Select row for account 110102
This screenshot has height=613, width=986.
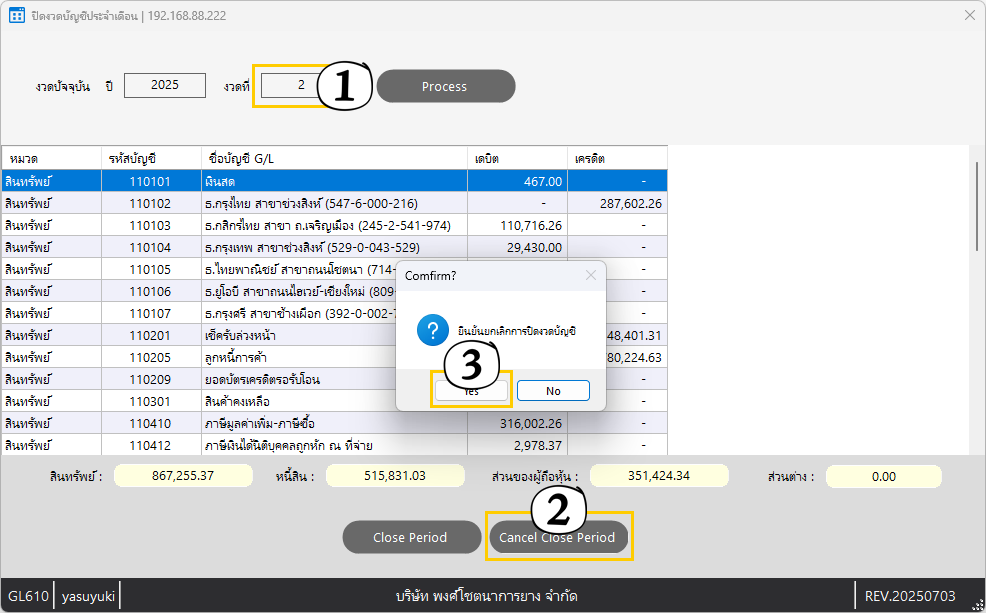335,203
